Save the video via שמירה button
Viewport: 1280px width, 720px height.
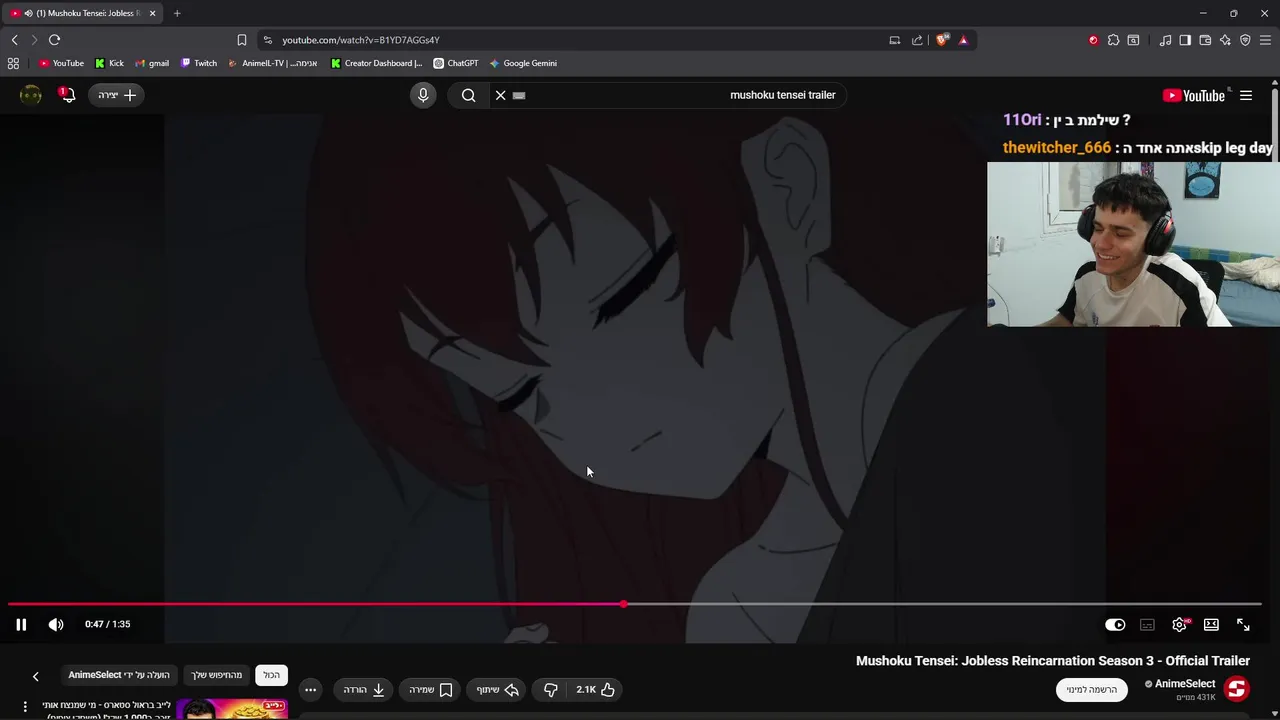click(431, 689)
